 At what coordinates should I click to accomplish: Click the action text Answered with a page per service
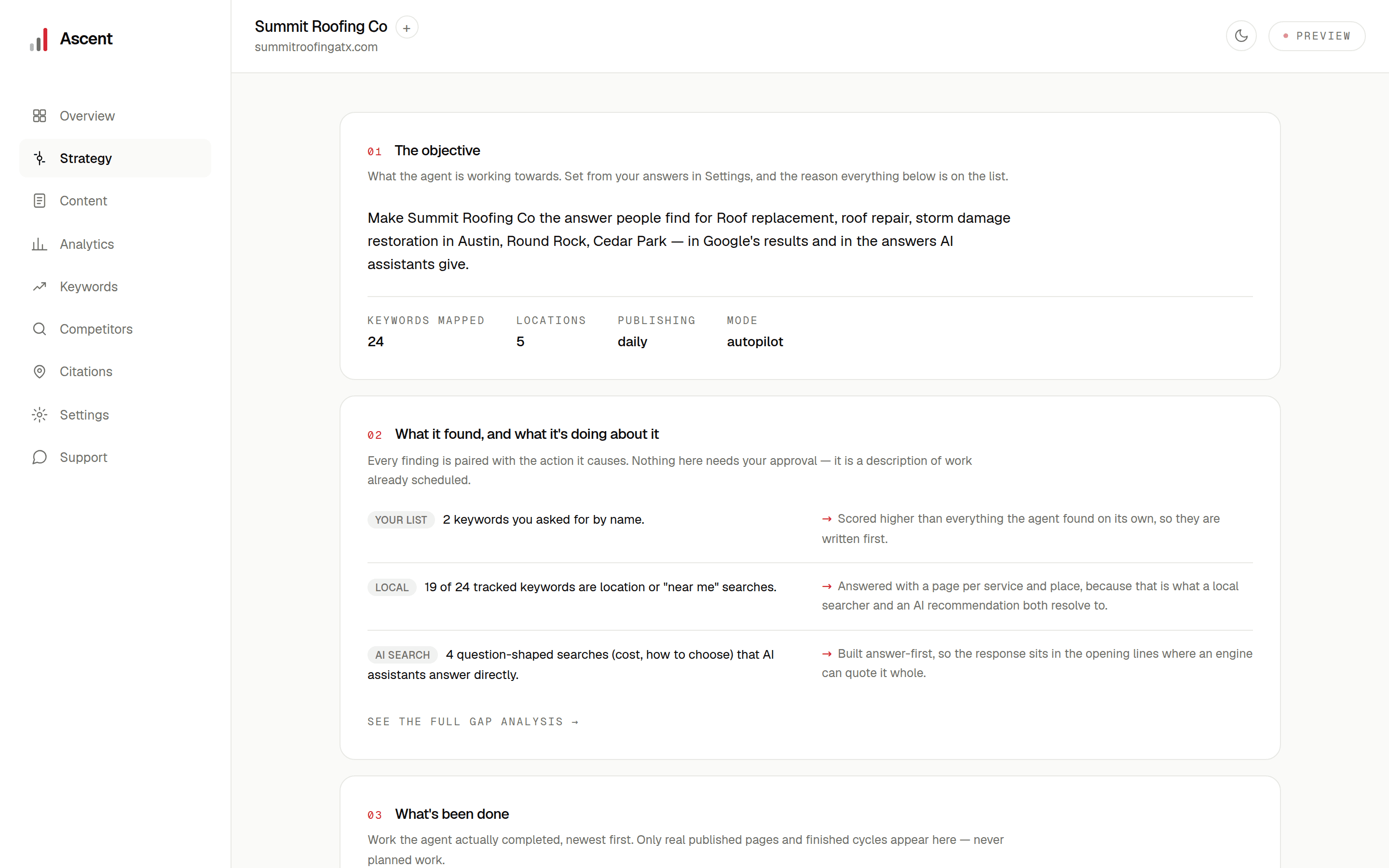pos(1030,596)
